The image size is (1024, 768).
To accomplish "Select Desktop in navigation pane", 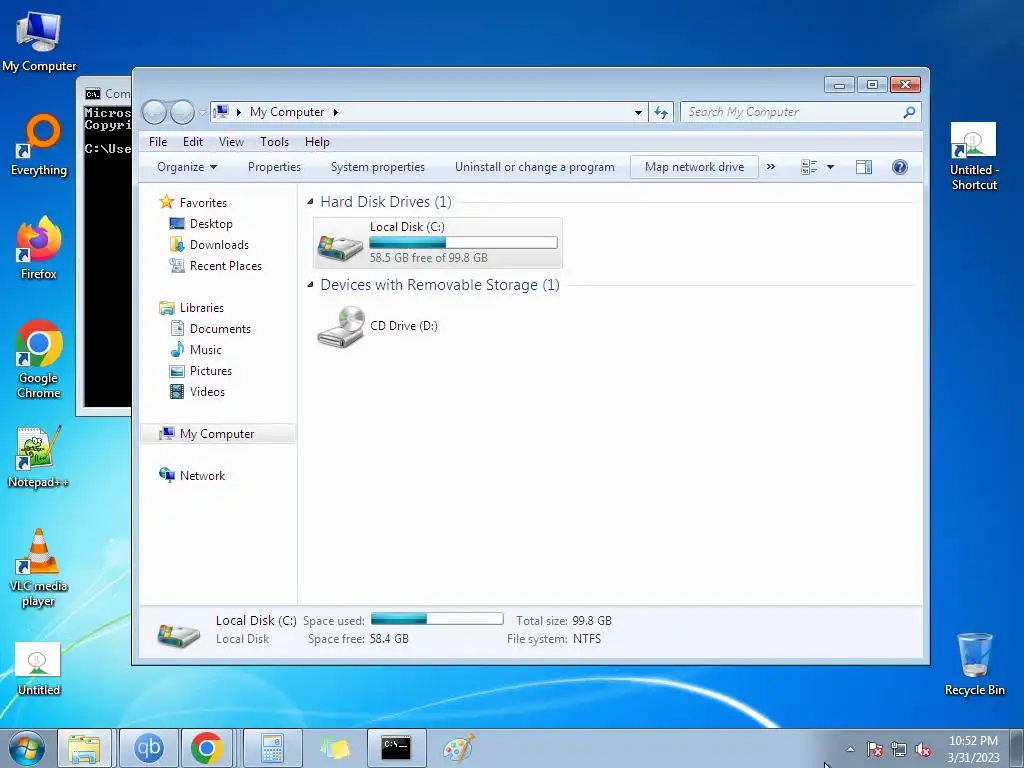I will click(211, 224).
